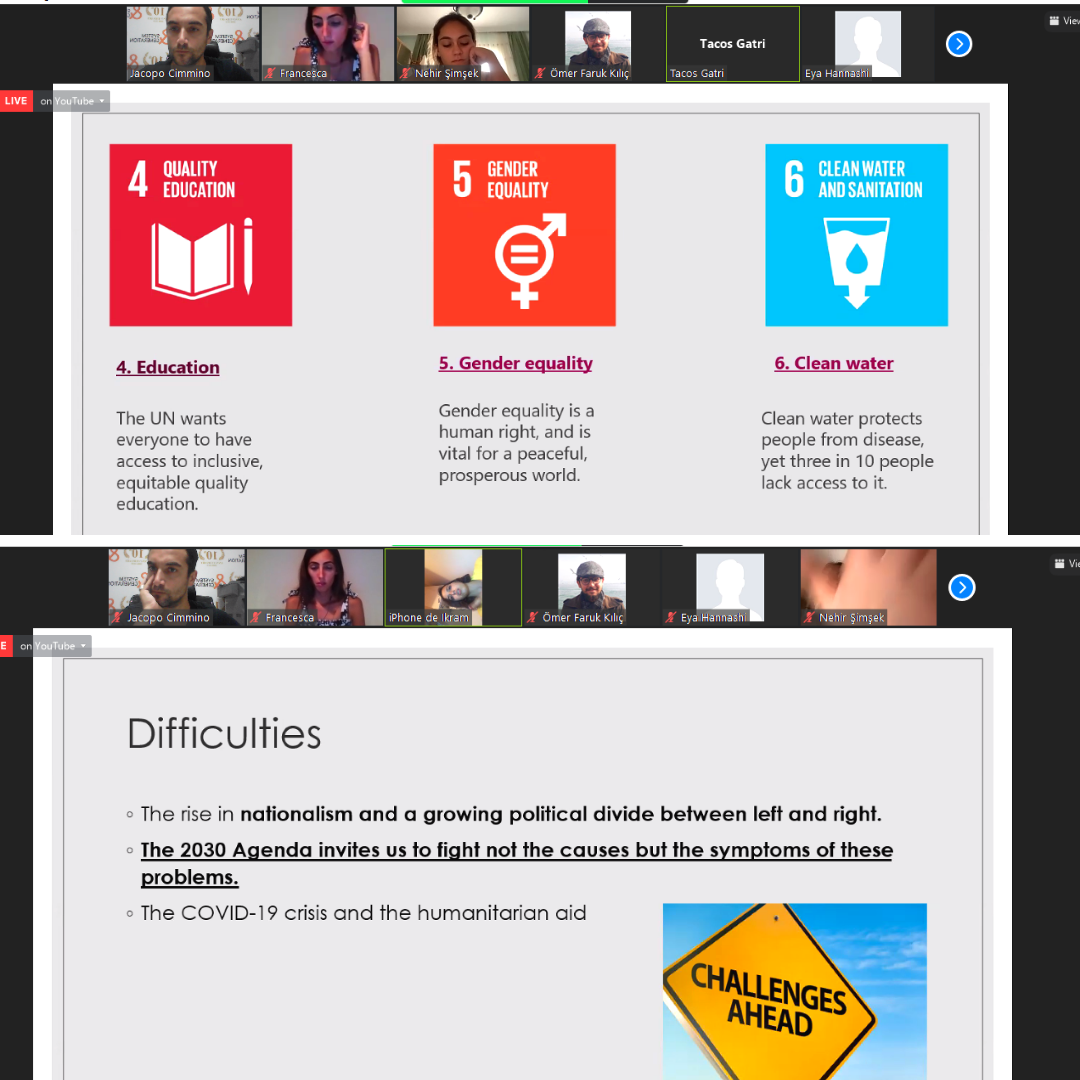Click blue next-participants arrow beside Eya Hannashi's avatar in SDG-slide window
This screenshot has width=1080, height=1080.
point(958,44)
